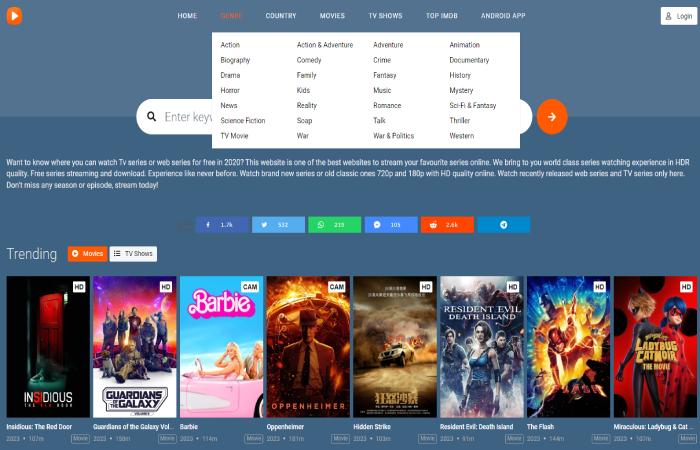
Task: Open Insidious: The Red Door poster
Action: click(x=48, y=347)
